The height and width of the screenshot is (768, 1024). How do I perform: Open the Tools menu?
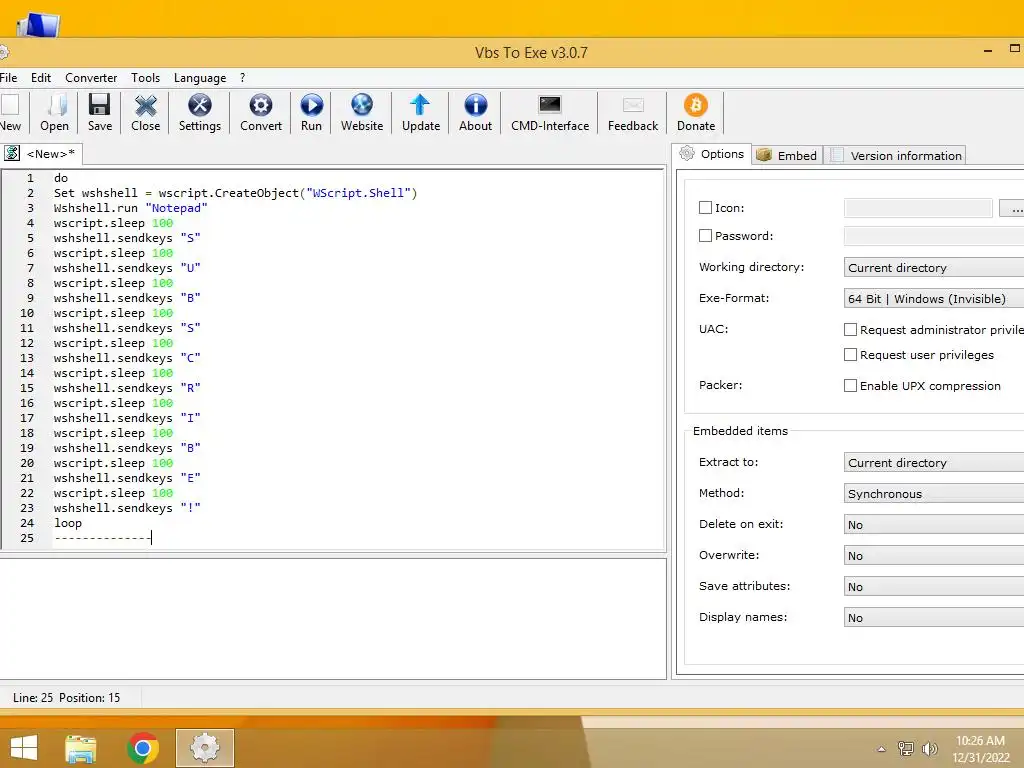pyautogui.click(x=145, y=78)
